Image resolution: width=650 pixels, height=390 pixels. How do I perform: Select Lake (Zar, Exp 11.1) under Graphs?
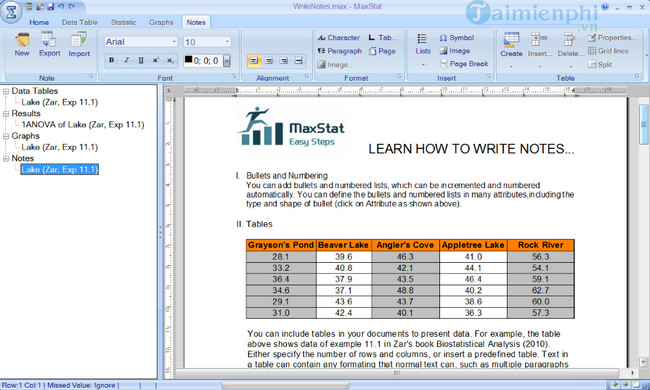(60, 147)
